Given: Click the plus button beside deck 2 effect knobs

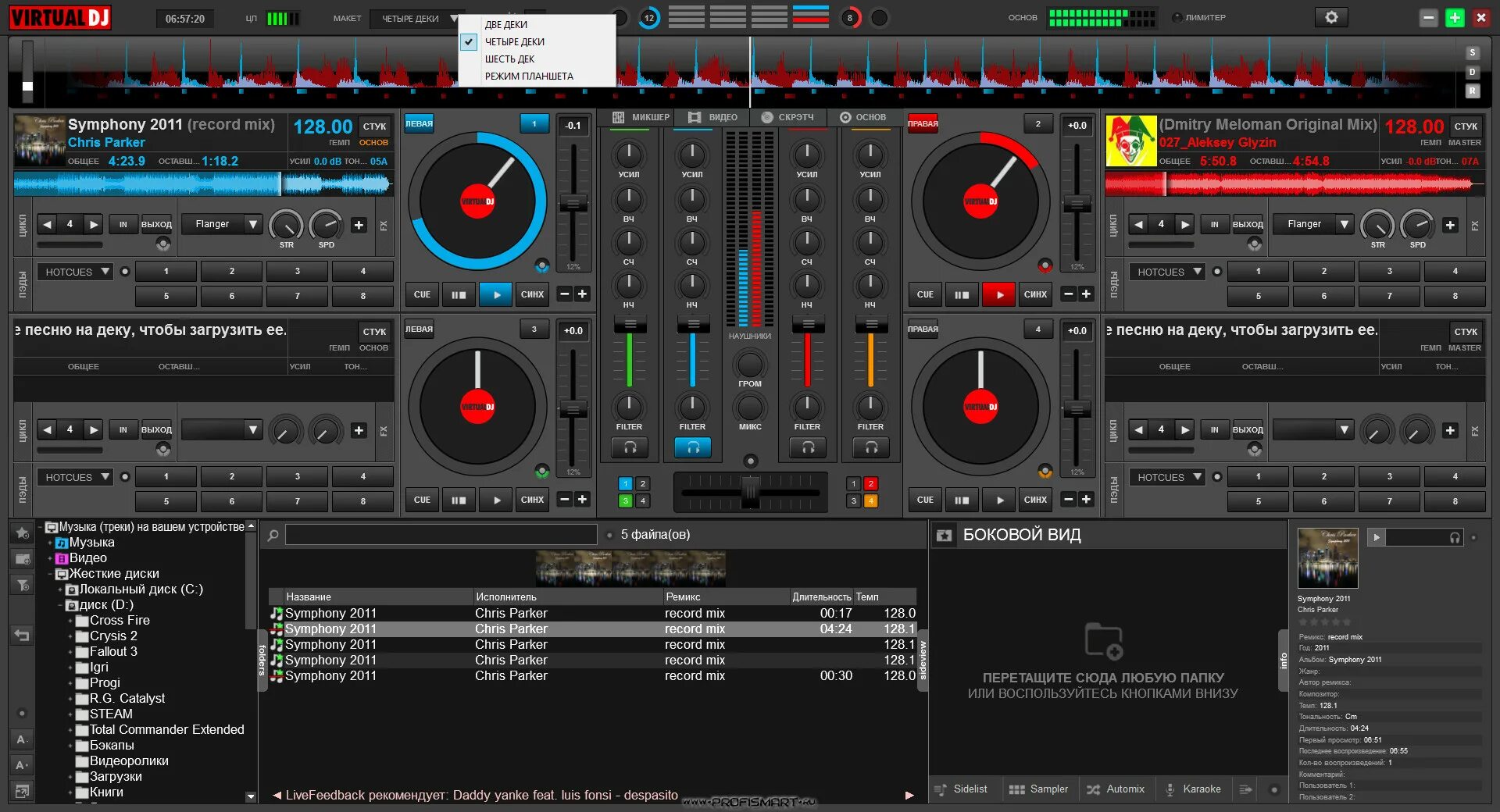Looking at the screenshot, I should coord(1450,225).
